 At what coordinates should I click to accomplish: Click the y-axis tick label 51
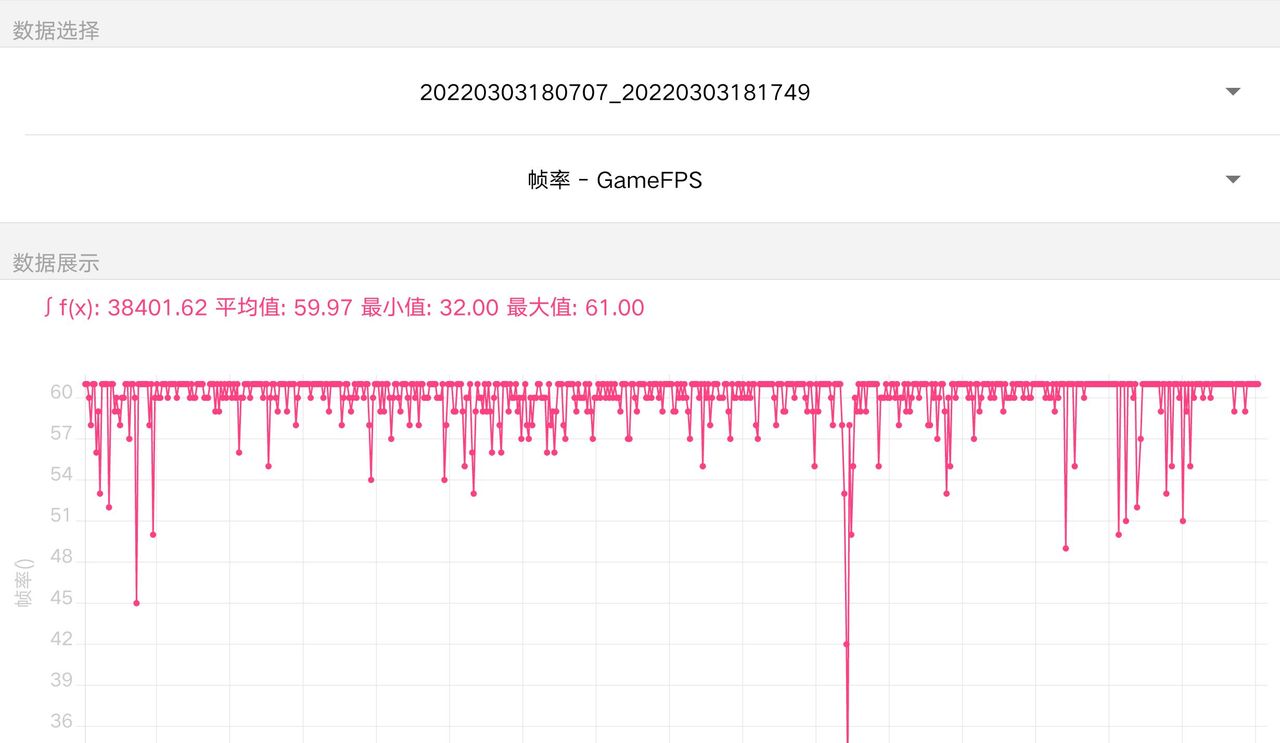click(61, 516)
